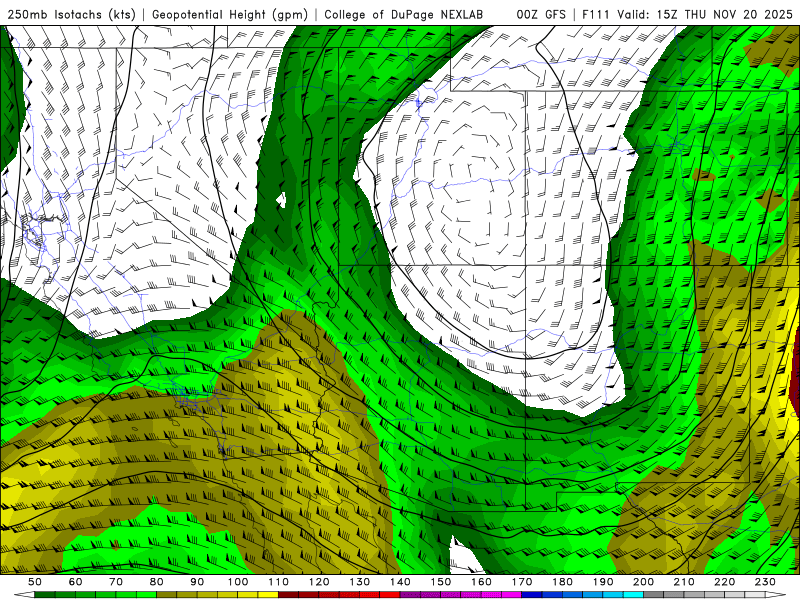Click the 210 knot legend label

[x=684, y=582]
